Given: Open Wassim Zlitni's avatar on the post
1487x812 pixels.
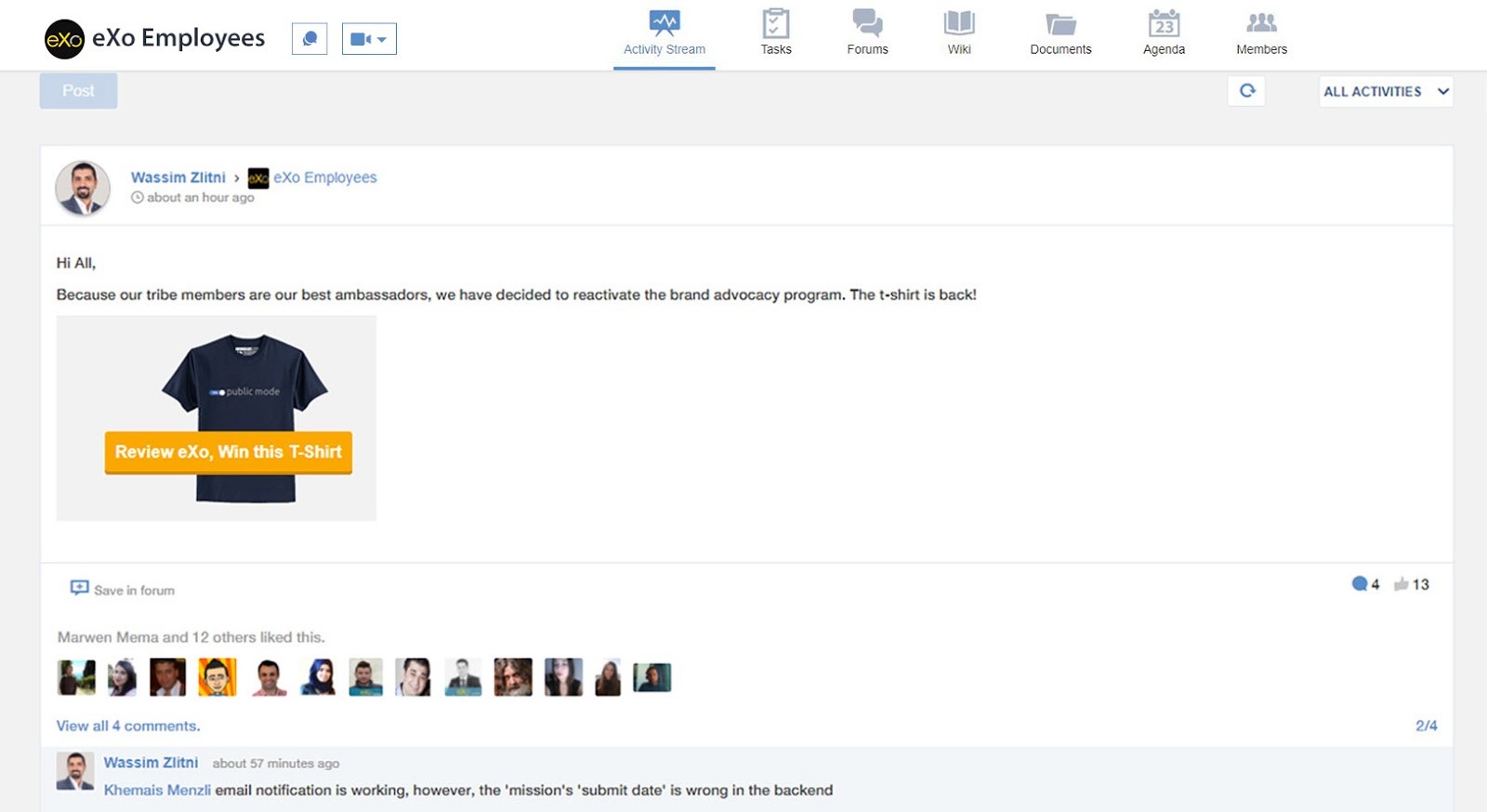Looking at the screenshot, I should tap(83, 189).
